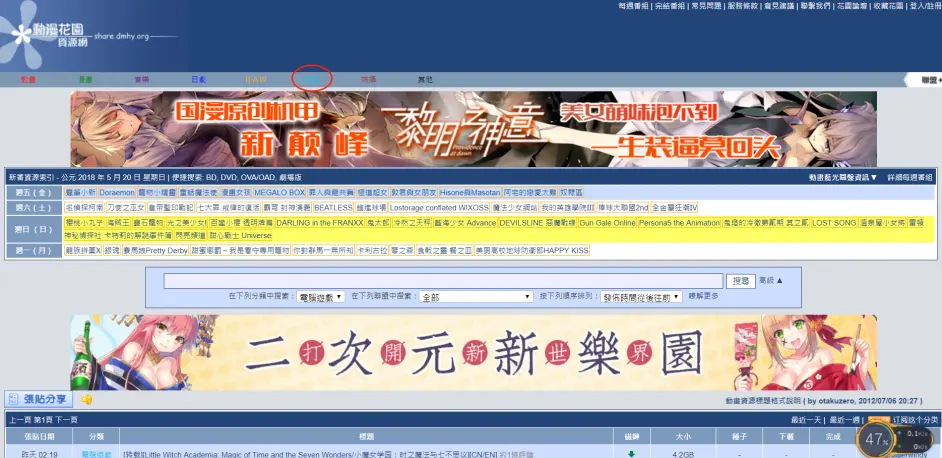The image size is (942, 458).
Task: Open the 服務條款 top link
Action: point(742,5)
